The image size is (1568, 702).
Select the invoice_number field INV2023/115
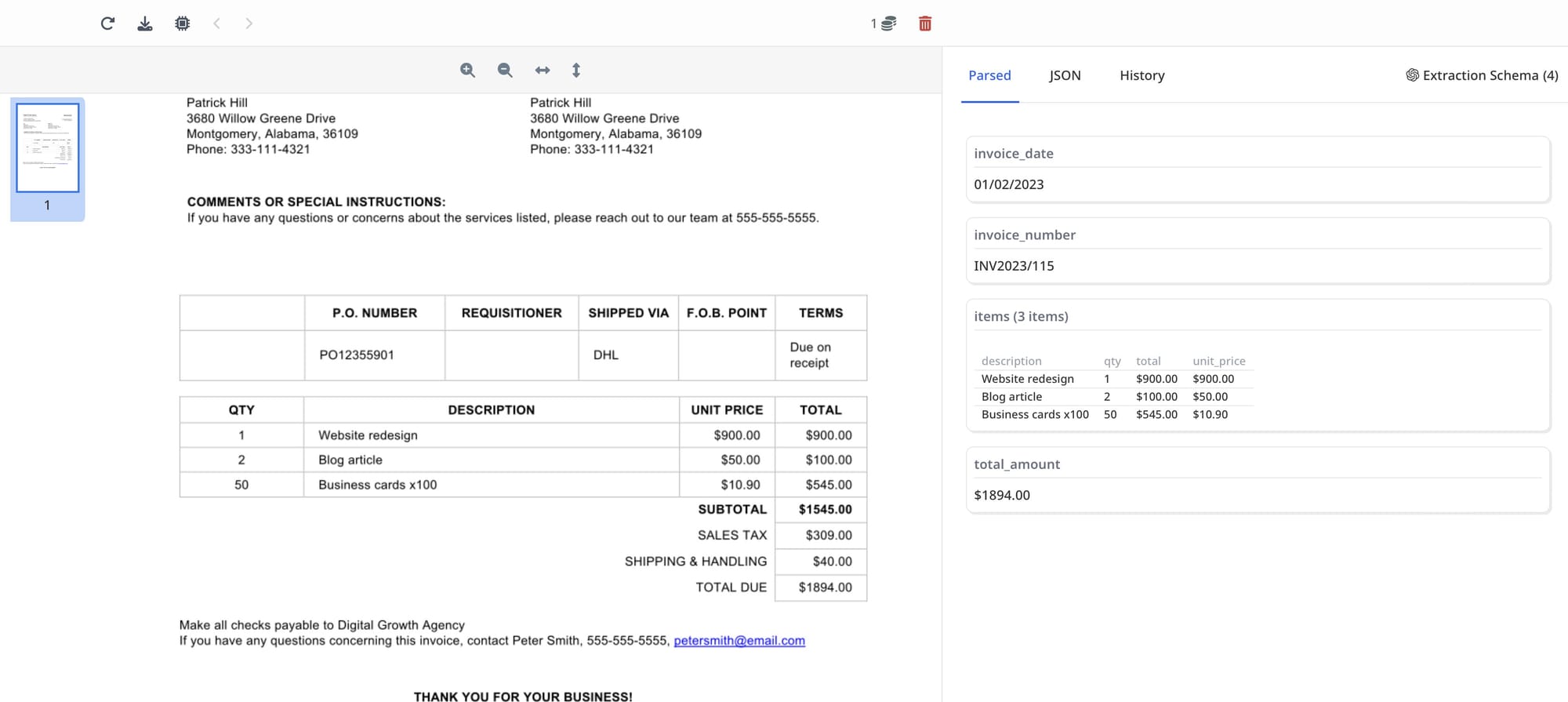(1014, 266)
